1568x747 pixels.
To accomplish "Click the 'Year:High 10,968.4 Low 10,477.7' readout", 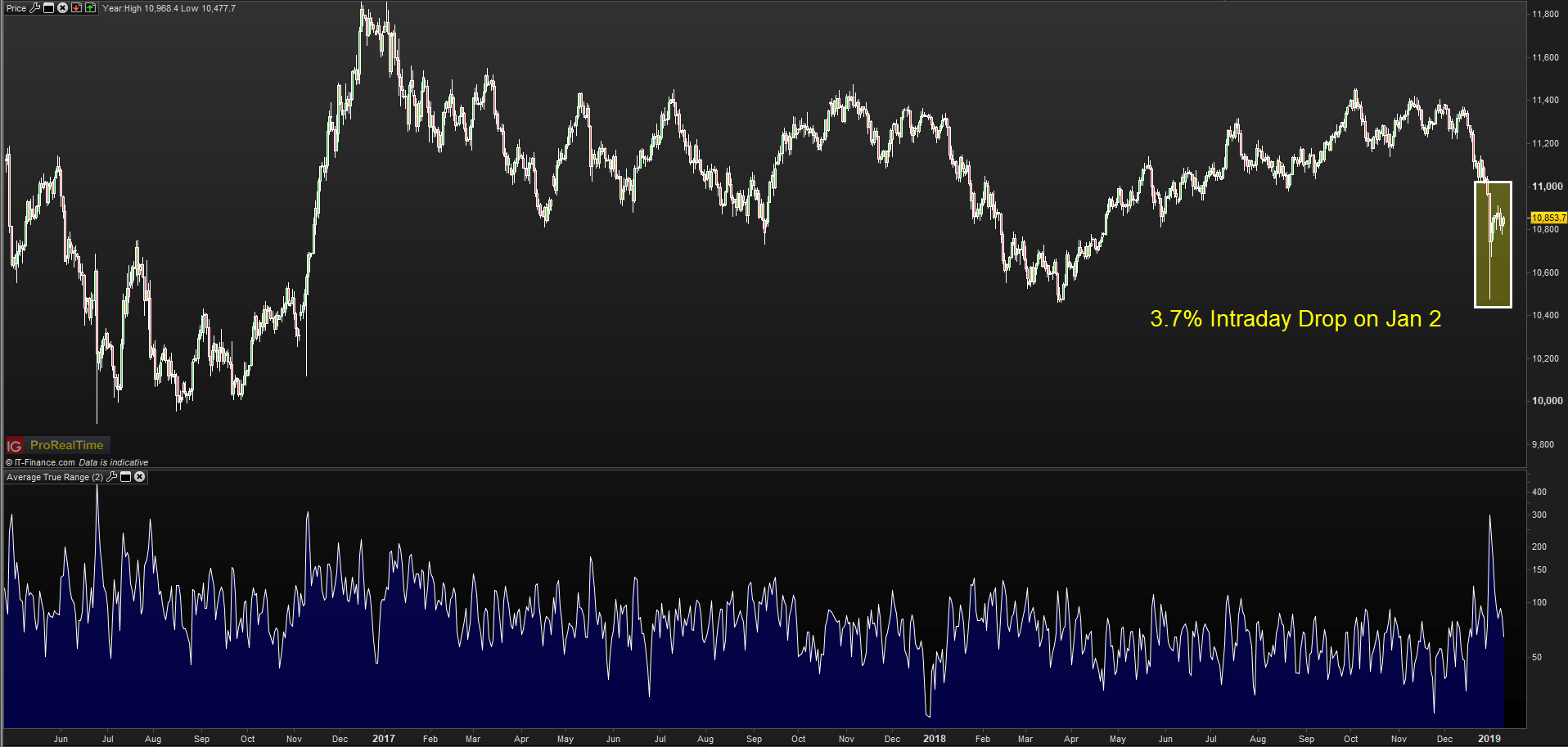I will click(169, 8).
